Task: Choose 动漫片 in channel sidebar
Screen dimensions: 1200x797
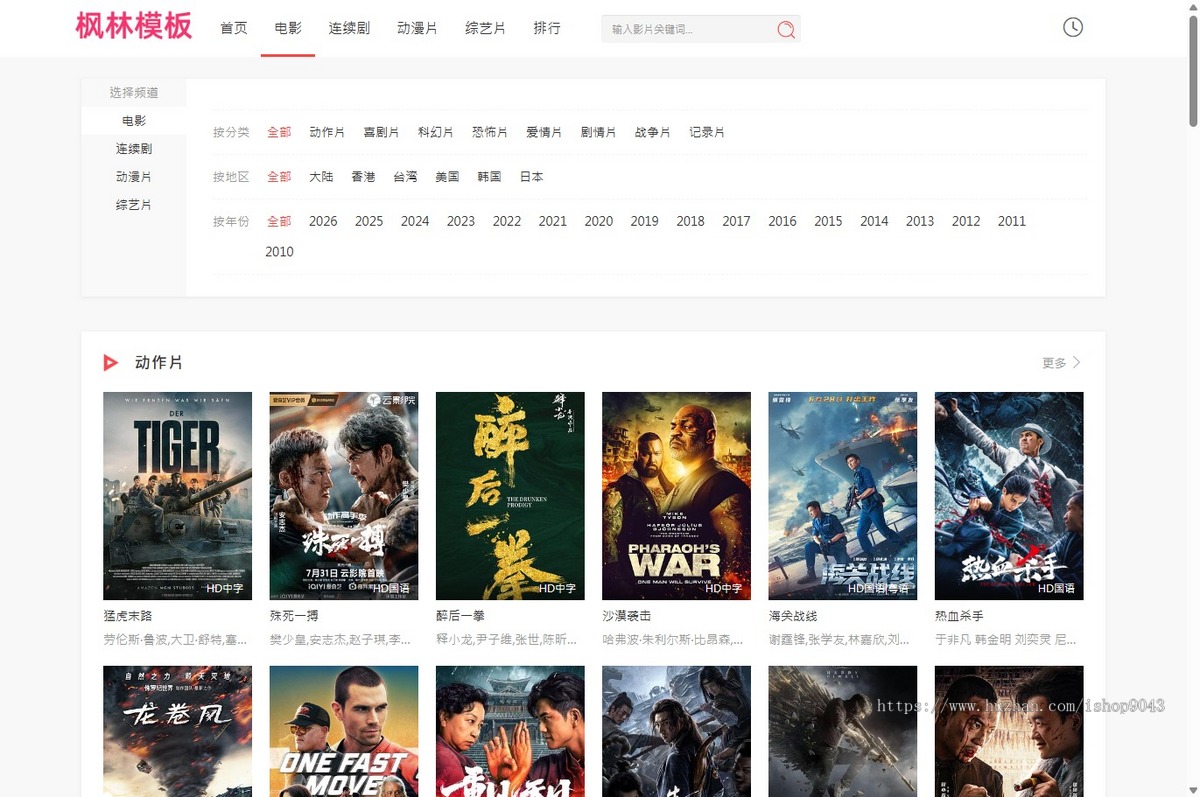Action: (x=134, y=177)
